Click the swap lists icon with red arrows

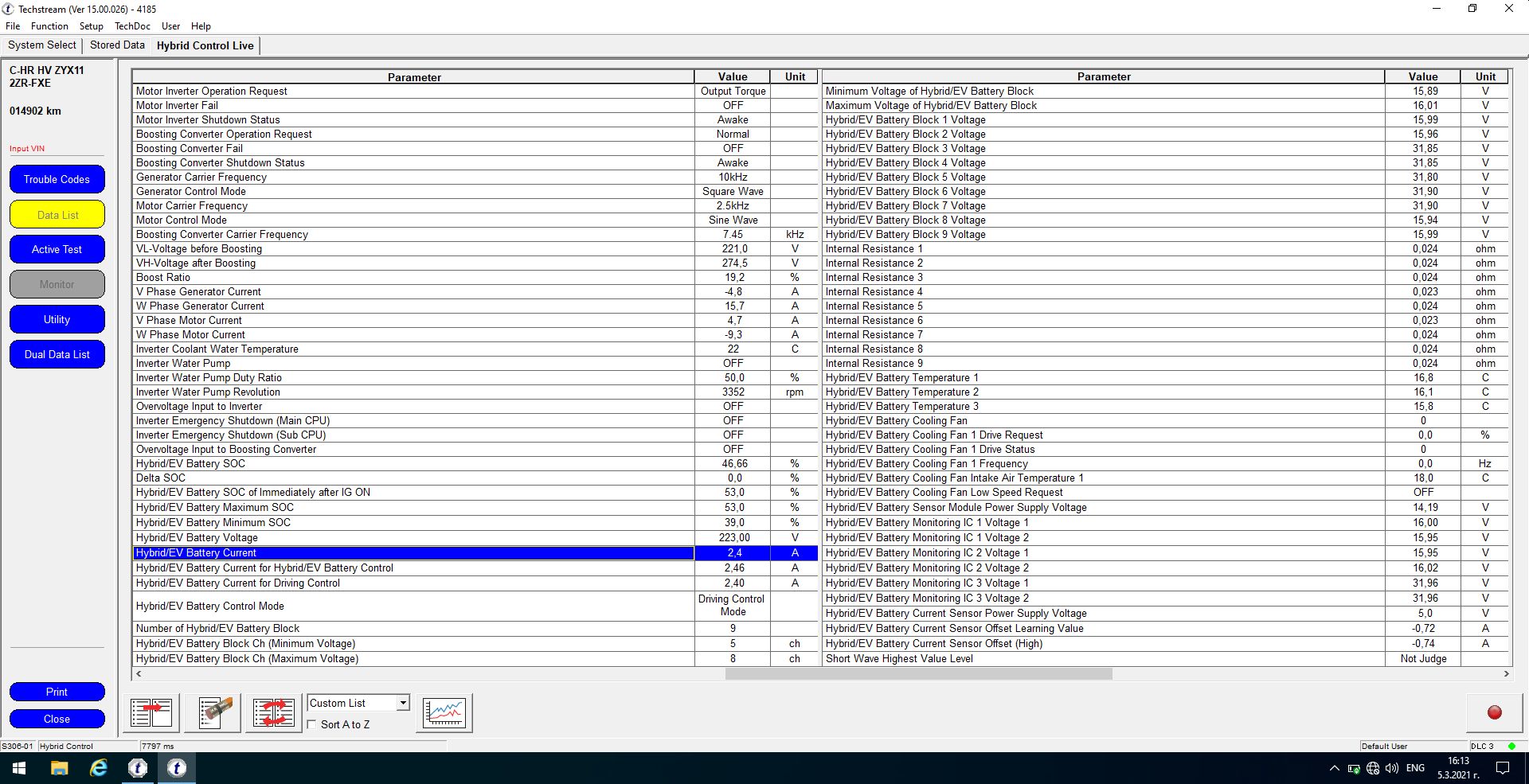tap(274, 712)
